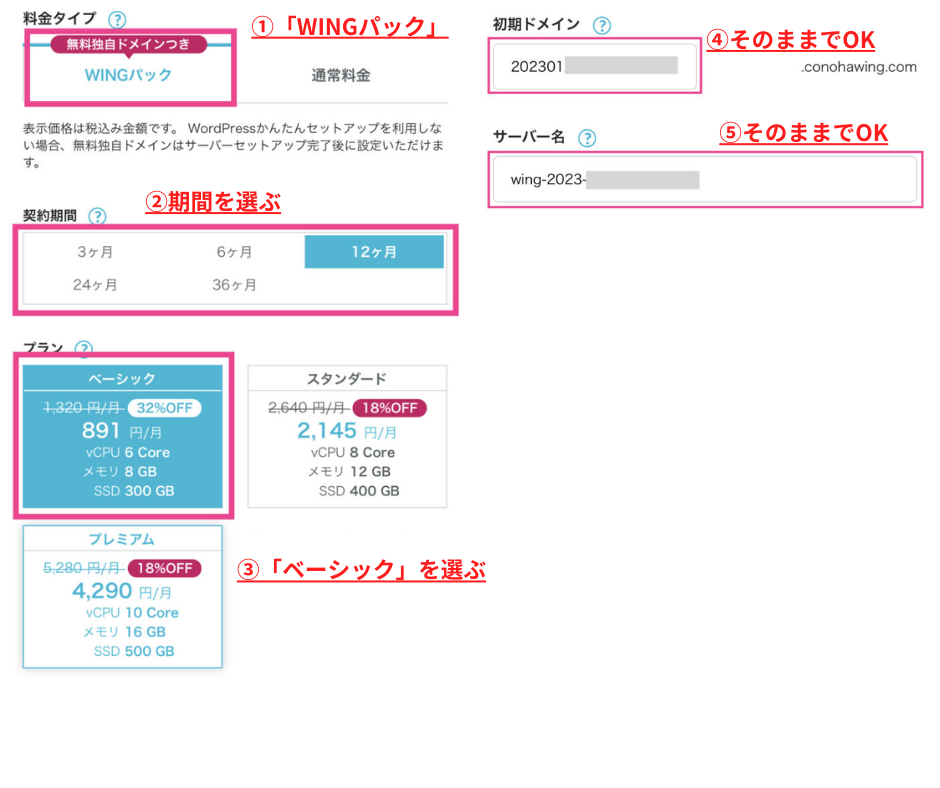The width and height of the screenshot is (940, 788).
Task: Choose the 6ヶ月 contract period
Action: point(234,252)
